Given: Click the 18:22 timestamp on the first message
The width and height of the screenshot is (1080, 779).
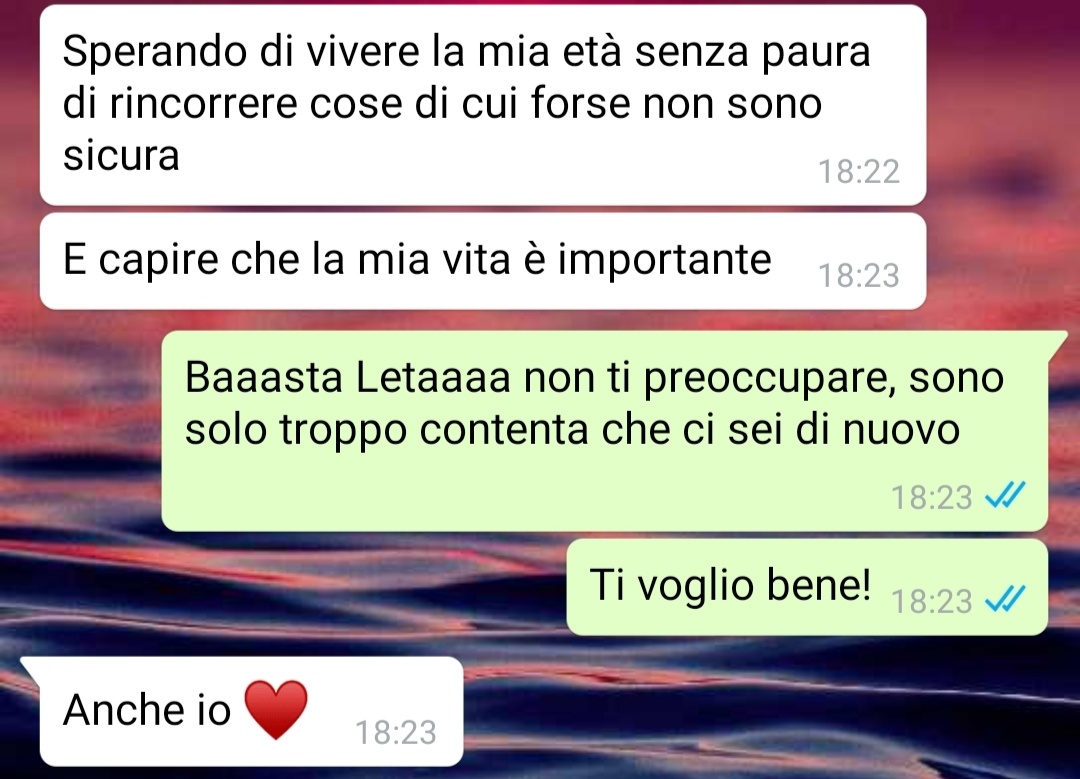Looking at the screenshot, I should click(858, 172).
